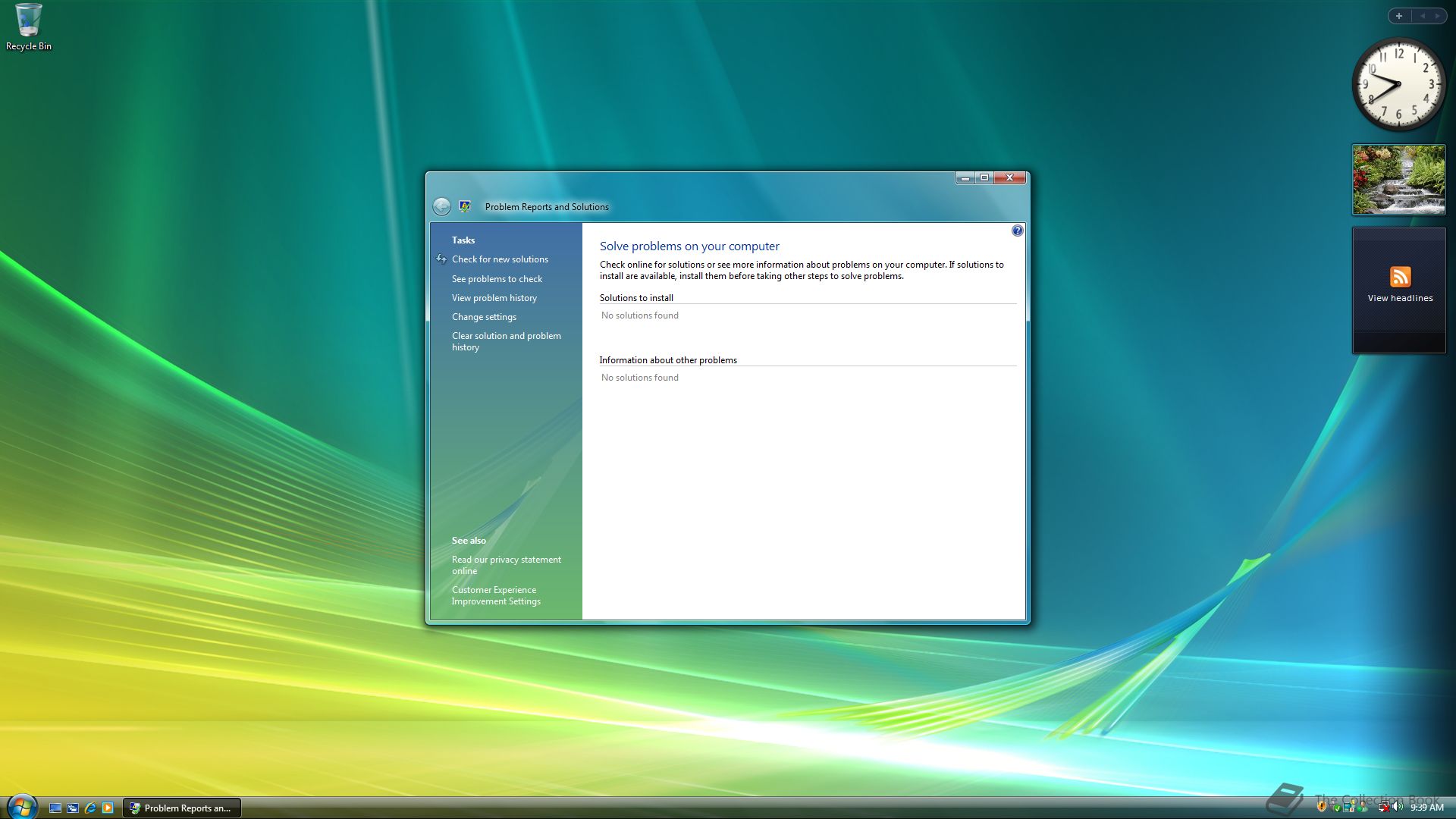This screenshot has height=819, width=1456.
Task: Maximize the Problem Reports and Solutions window
Action: [984, 178]
